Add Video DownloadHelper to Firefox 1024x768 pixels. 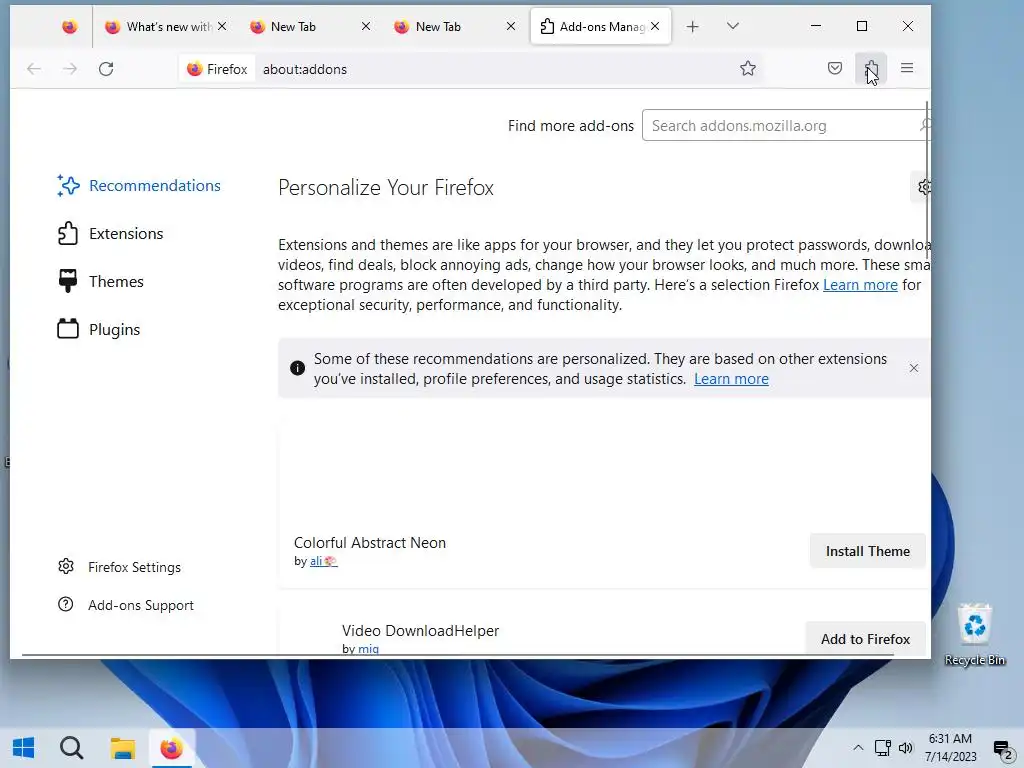(865, 639)
